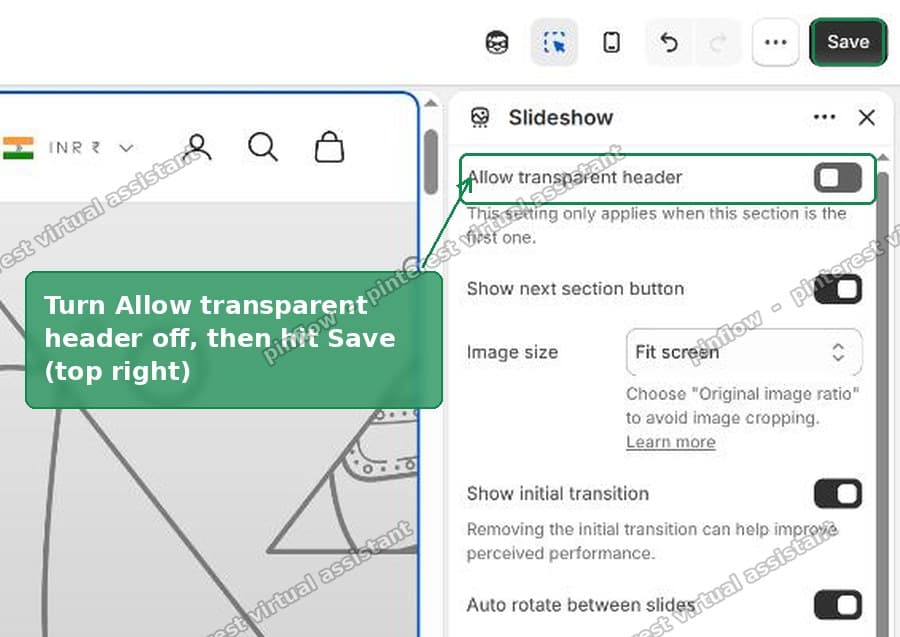Click the Slideshow panel title
The image size is (900, 637).
(x=561, y=118)
